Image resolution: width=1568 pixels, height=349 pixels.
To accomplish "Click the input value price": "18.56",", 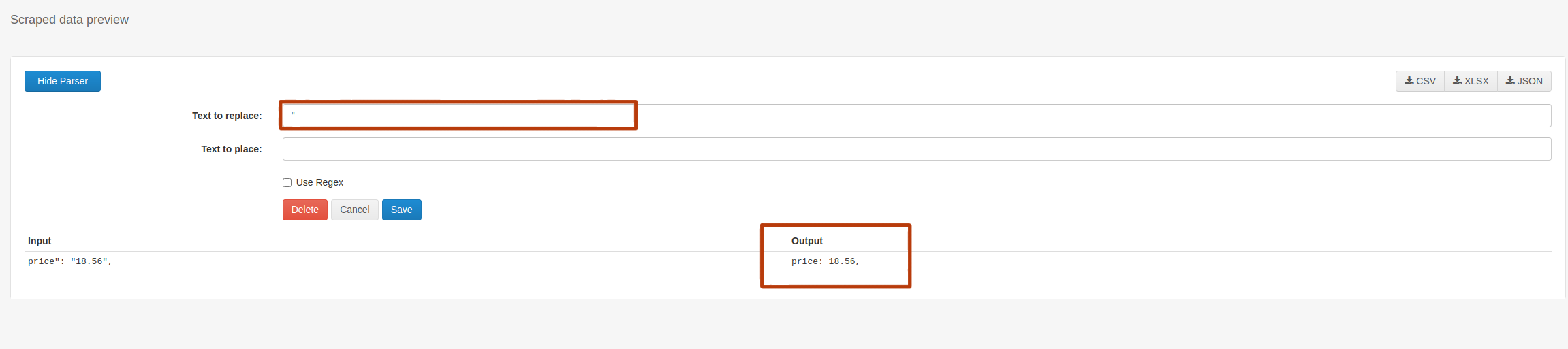I will click(x=69, y=261).
